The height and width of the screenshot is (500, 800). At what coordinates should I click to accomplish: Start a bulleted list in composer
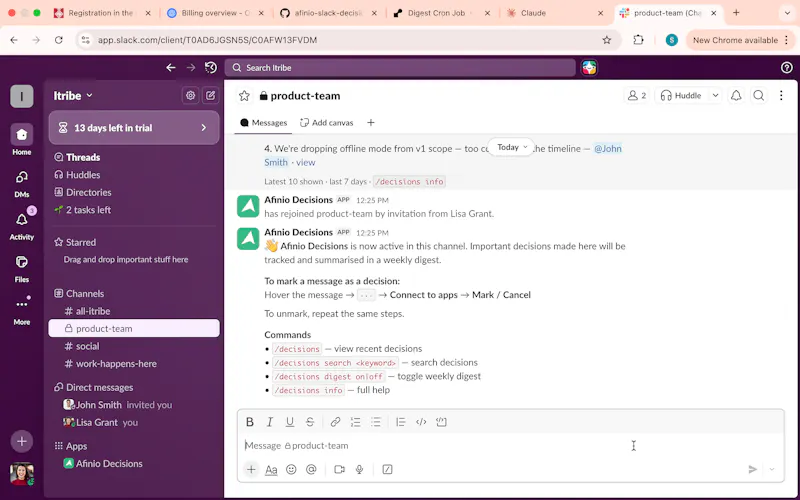[x=376, y=422]
